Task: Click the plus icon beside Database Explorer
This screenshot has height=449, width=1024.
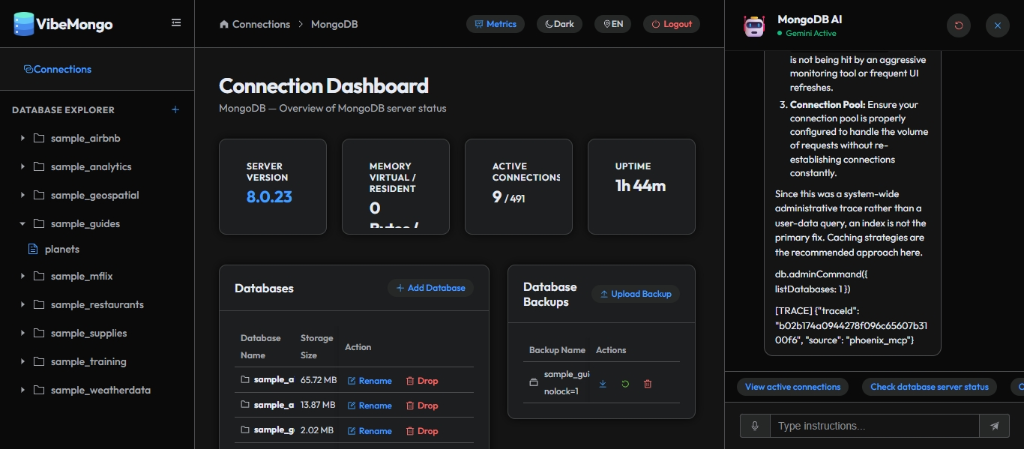Action: [175, 110]
